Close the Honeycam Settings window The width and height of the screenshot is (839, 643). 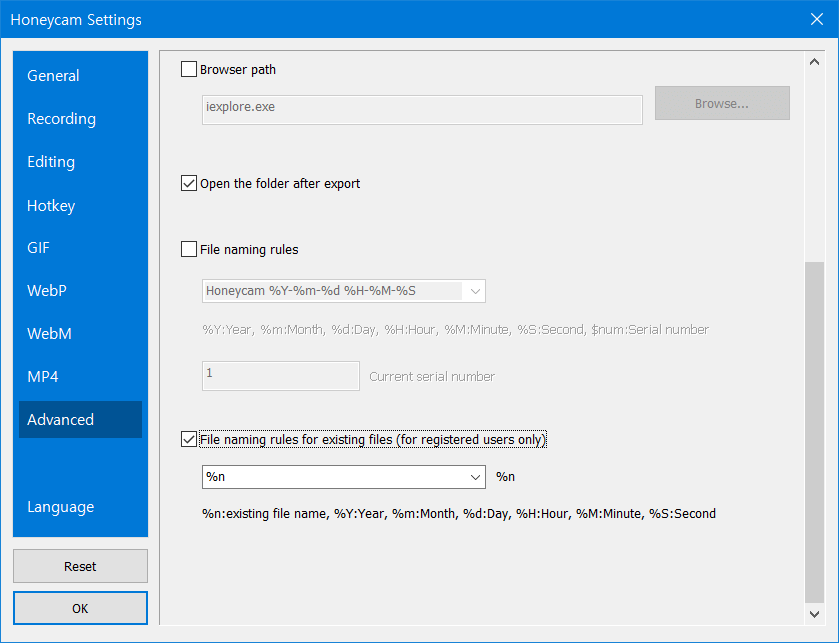tap(816, 20)
